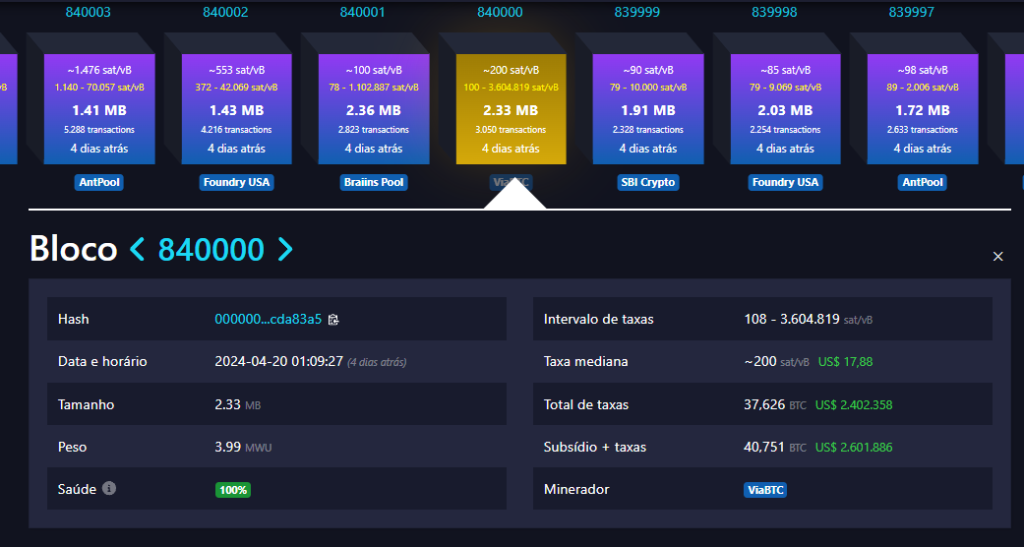Open block height 840002 number link
This screenshot has width=1024, height=547.
coord(225,12)
